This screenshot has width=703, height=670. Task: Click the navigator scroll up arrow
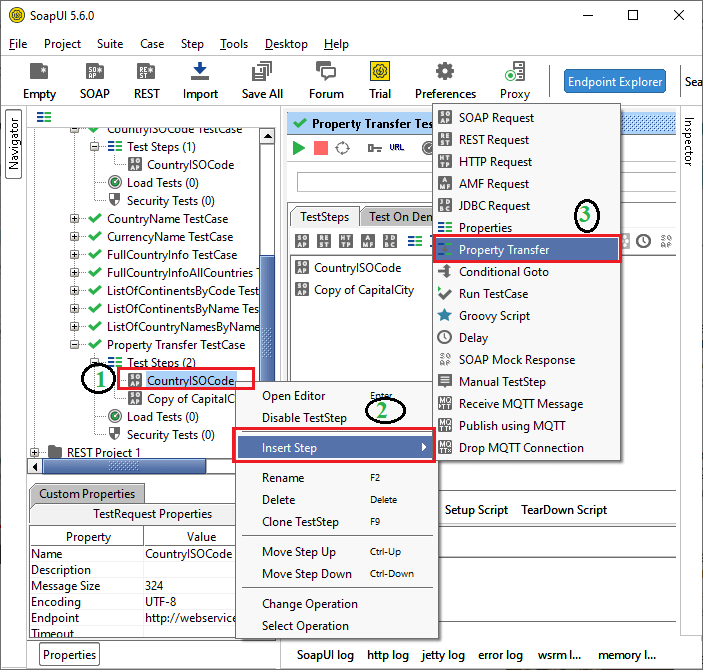267,136
